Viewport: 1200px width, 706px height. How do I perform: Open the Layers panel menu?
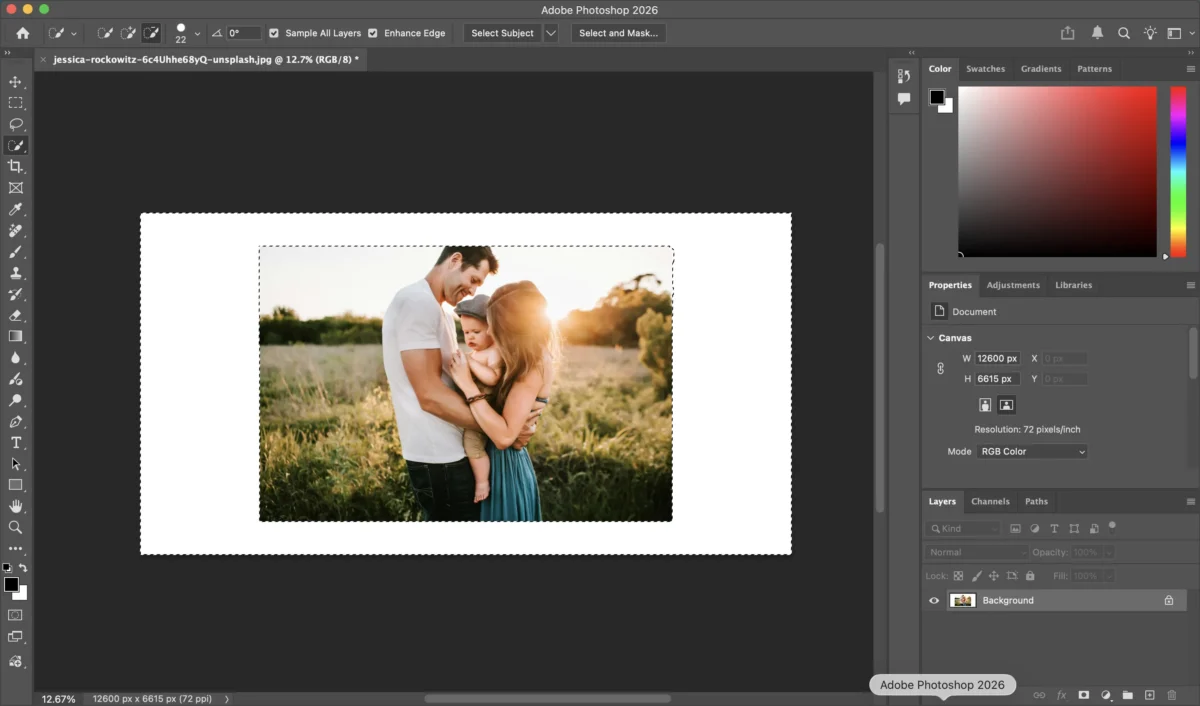(1190, 501)
